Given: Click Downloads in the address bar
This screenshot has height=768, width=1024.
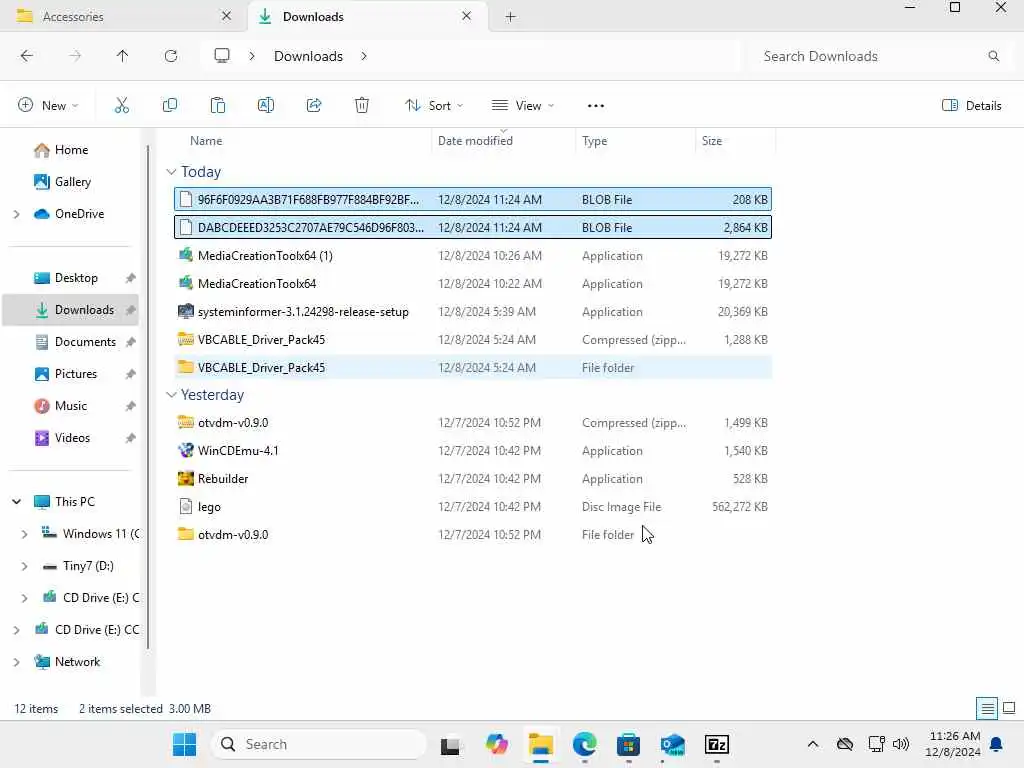Looking at the screenshot, I should [308, 56].
